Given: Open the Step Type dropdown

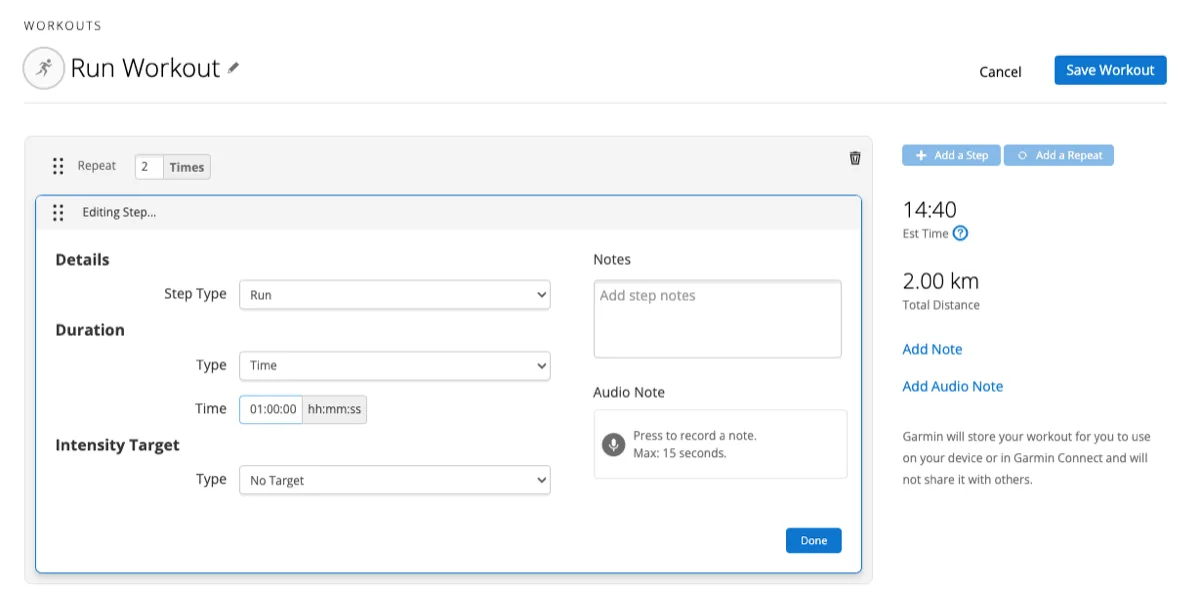Looking at the screenshot, I should pyautogui.click(x=394, y=295).
